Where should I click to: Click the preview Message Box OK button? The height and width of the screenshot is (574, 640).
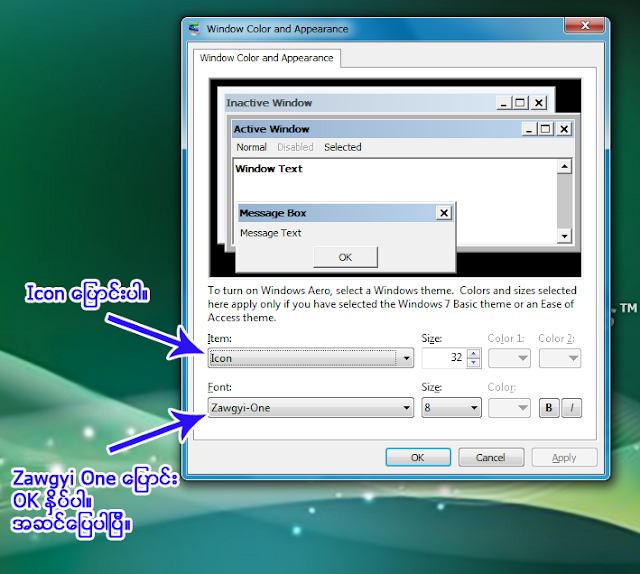point(345,257)
